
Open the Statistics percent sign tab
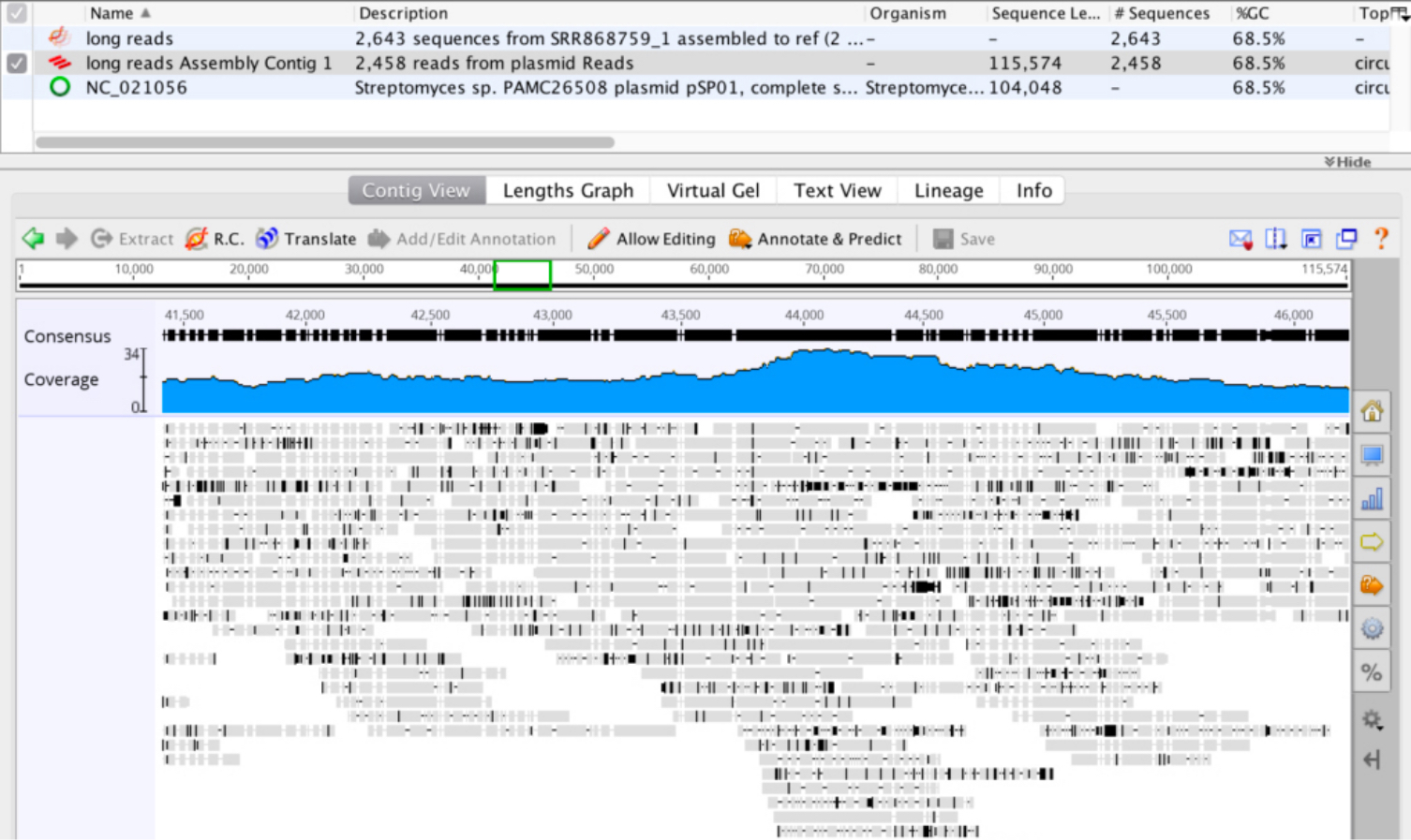pyautogui.click(x=1373, y=672)
